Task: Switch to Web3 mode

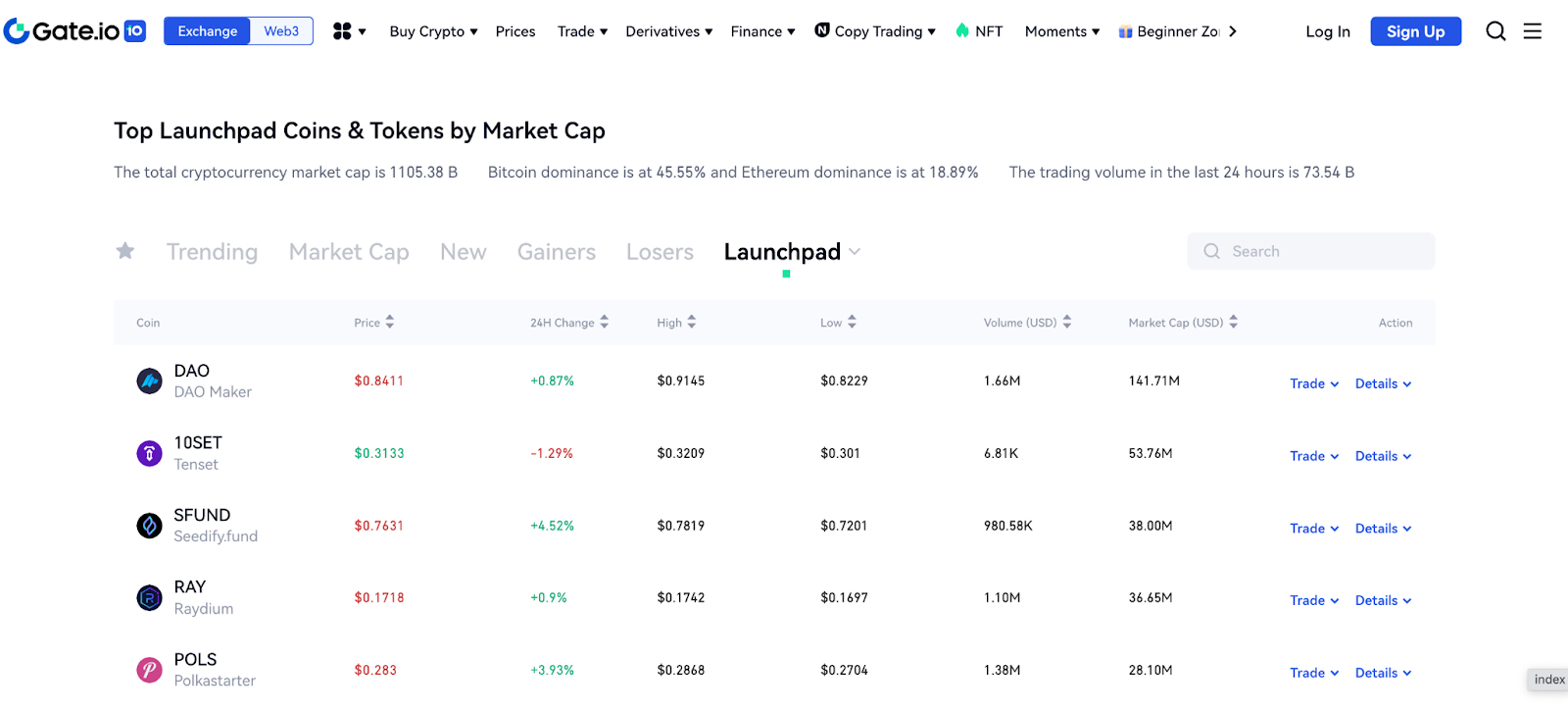Action: (x=281, y=31)
